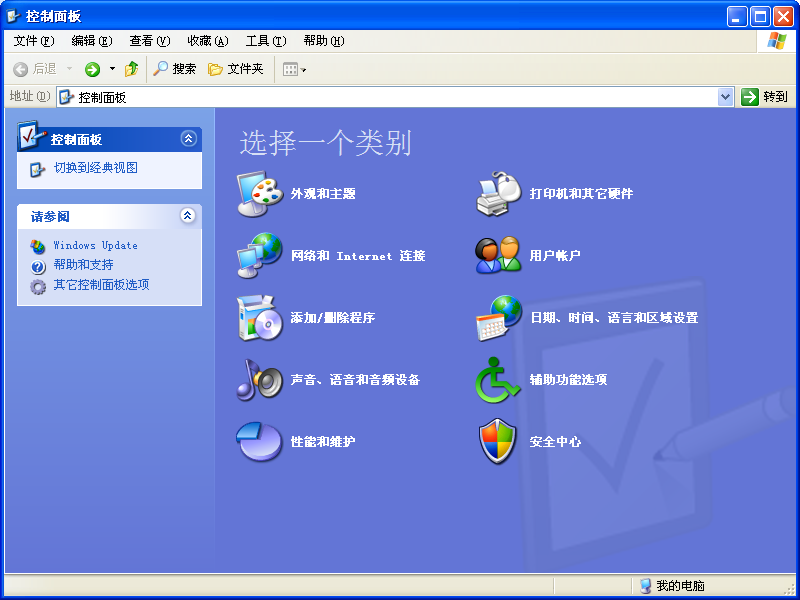Click the 切换到经典视图 link
This screenshot has height=600, width=800.
point(96,168)
